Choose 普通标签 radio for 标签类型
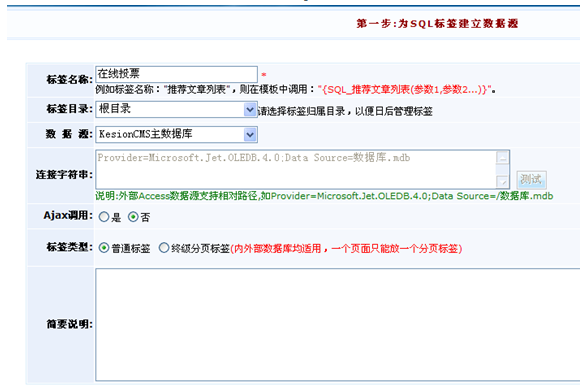This screenshot has width=584, height=392. (x=104, y=248)
